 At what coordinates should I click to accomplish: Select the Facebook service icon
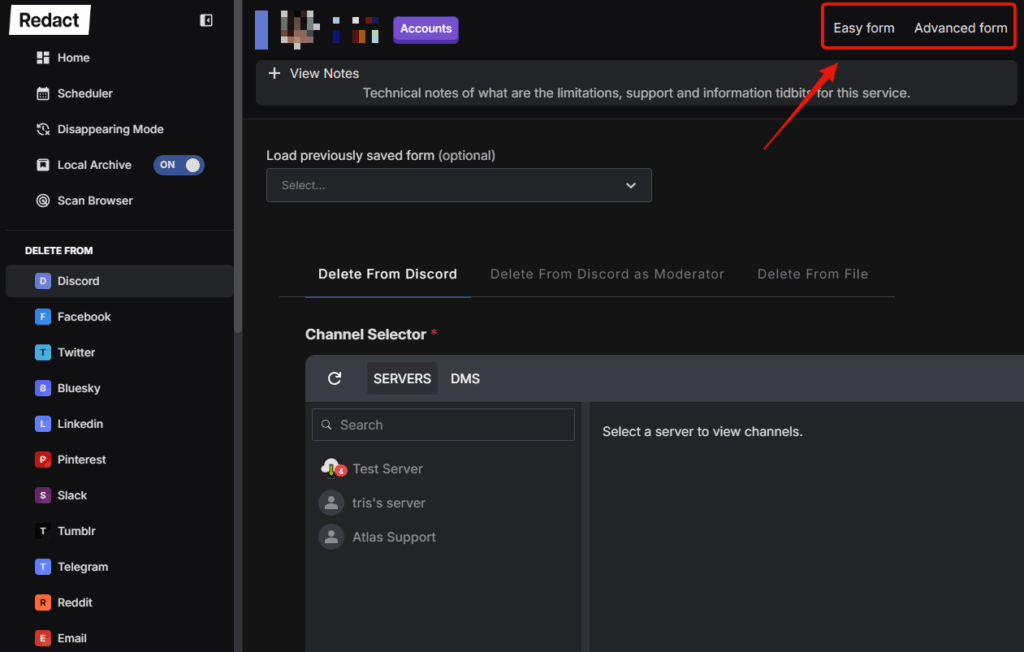pos(43,317)
